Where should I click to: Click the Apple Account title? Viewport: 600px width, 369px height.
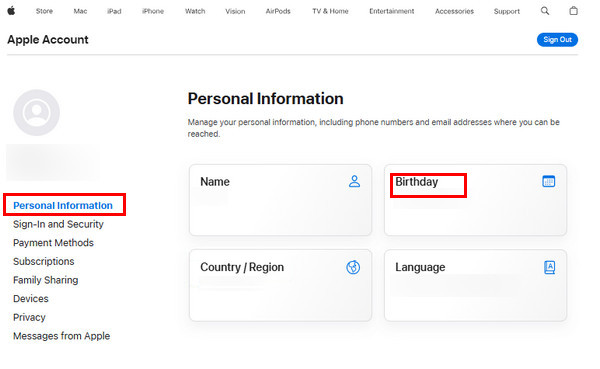(x=48, y=40)
